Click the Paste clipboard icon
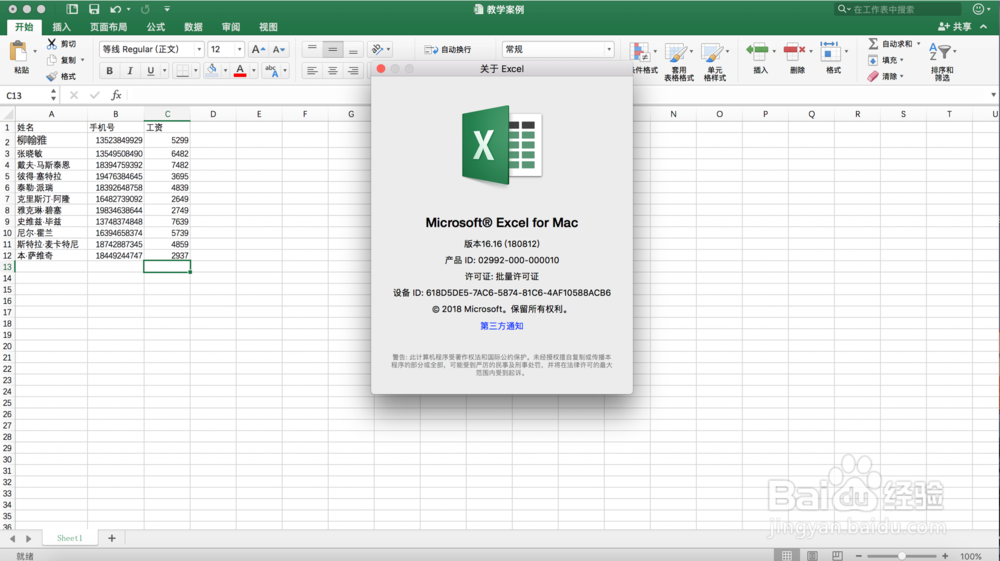Viewport: 1000px width, 561px height. coord(19,52)
